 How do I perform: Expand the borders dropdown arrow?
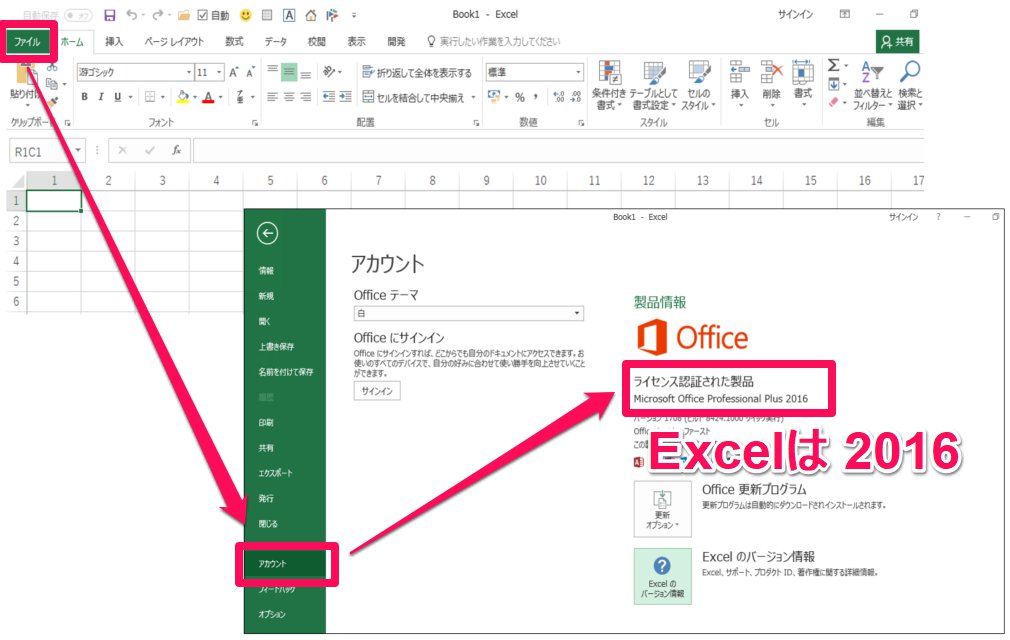click(162, 97)
